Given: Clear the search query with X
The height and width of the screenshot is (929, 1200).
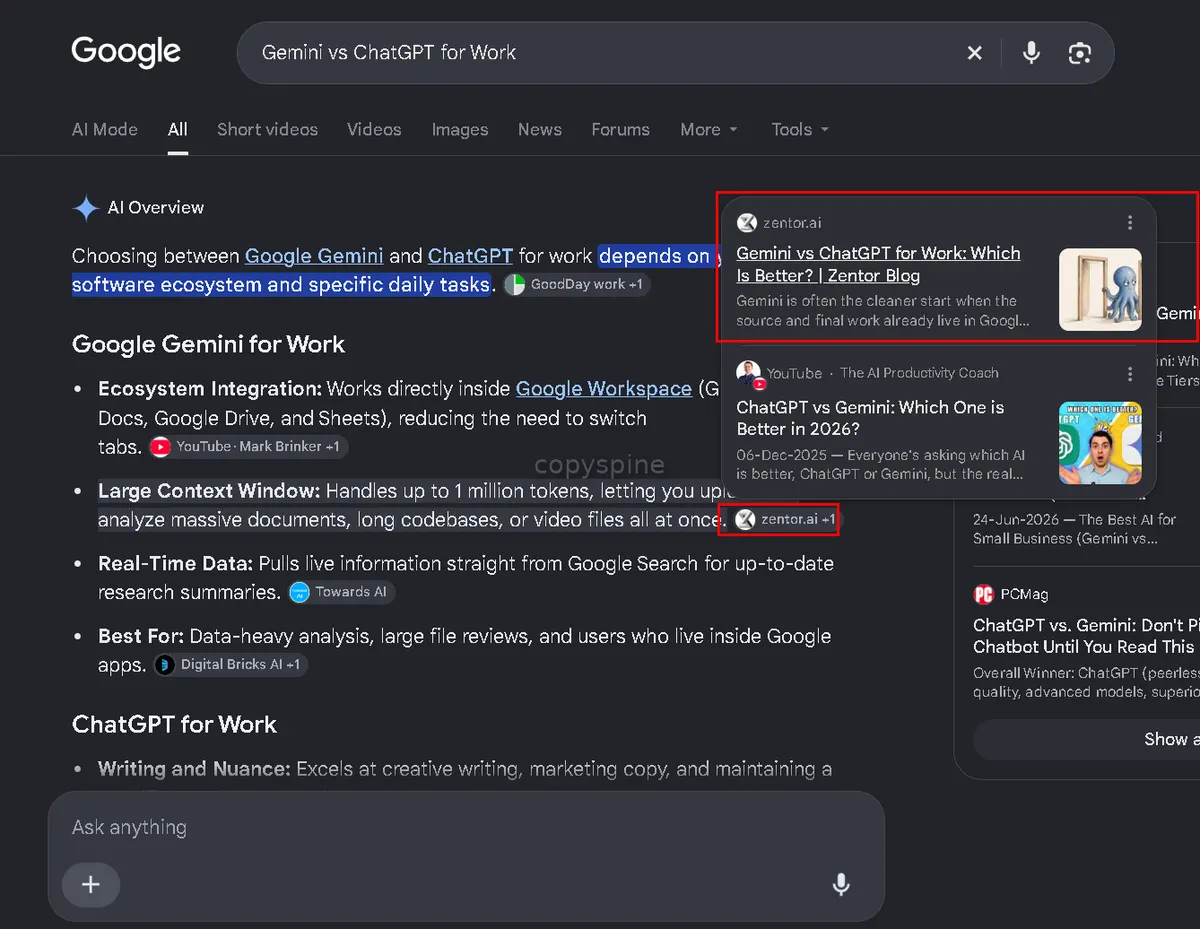Looking at the screenshot, I should pyautogui.click(x=974, y=53).
